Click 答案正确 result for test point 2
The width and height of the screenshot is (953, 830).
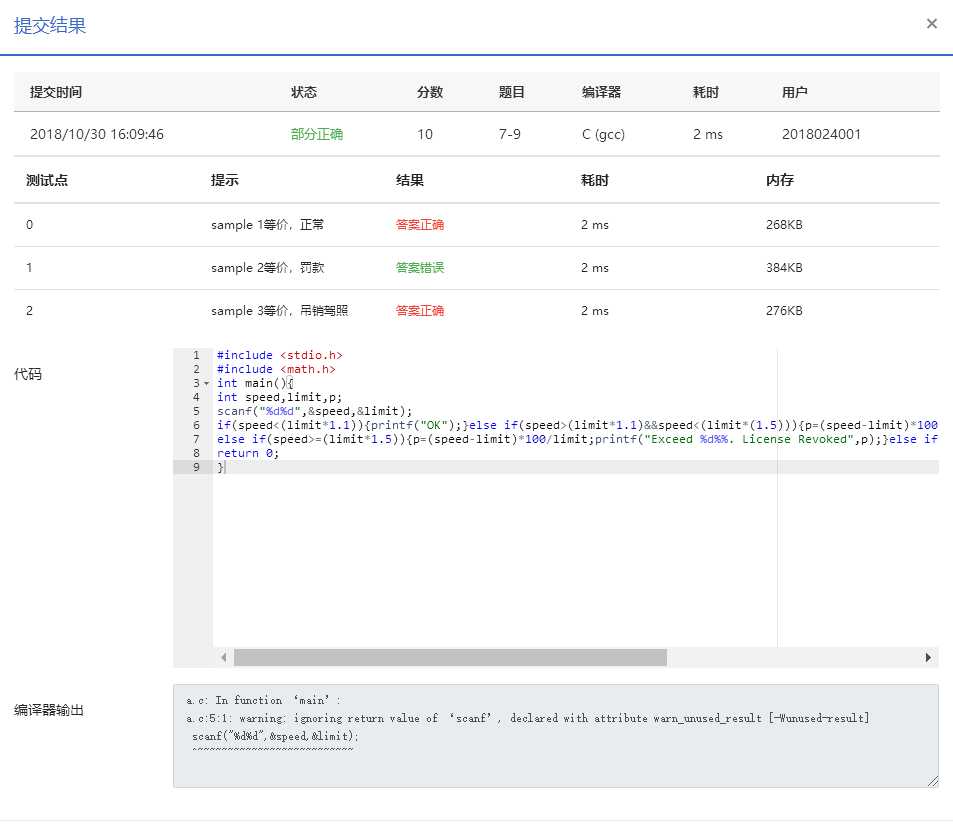(419, 311)
